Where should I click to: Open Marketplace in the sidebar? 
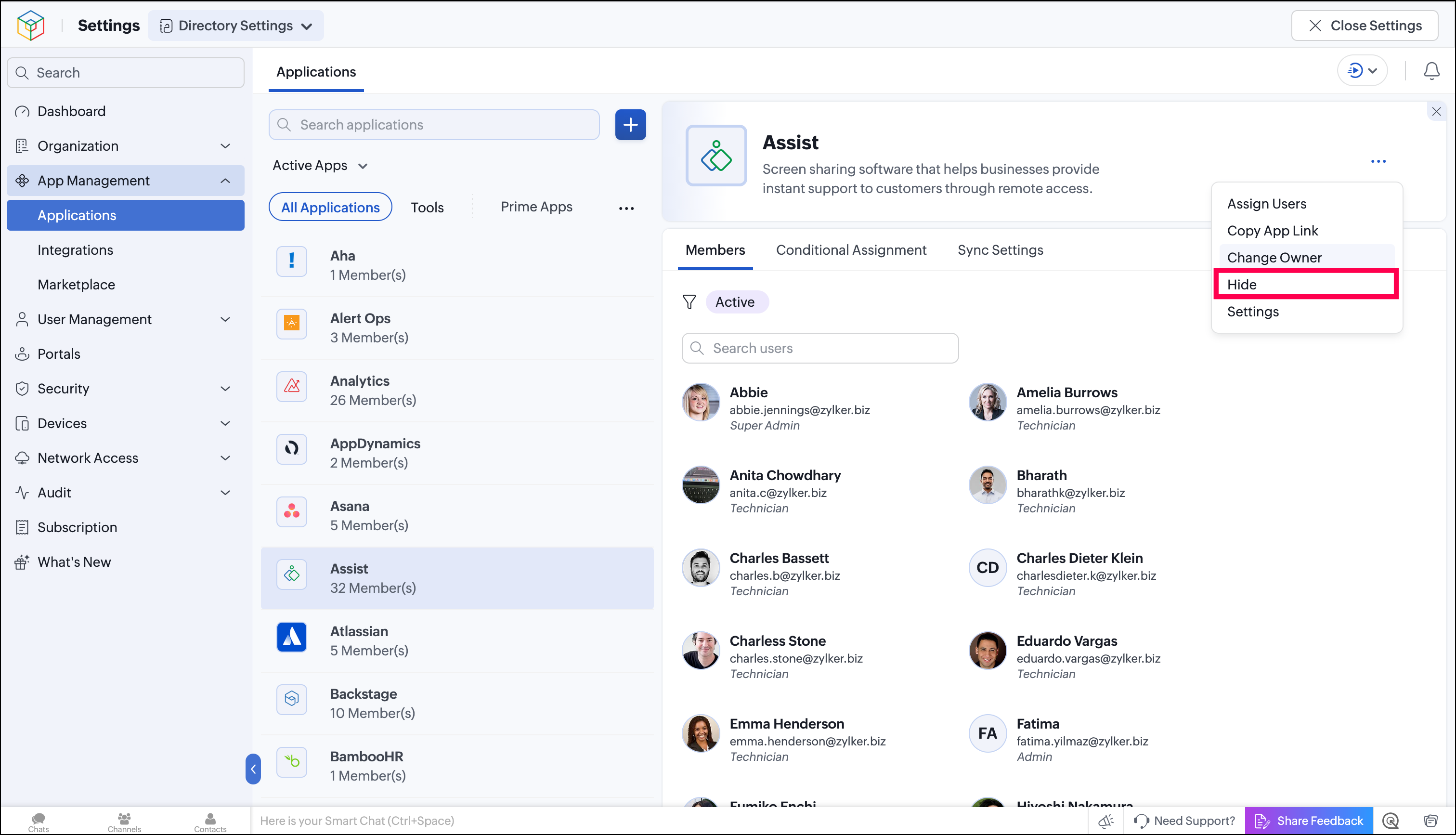pos(126,285)
